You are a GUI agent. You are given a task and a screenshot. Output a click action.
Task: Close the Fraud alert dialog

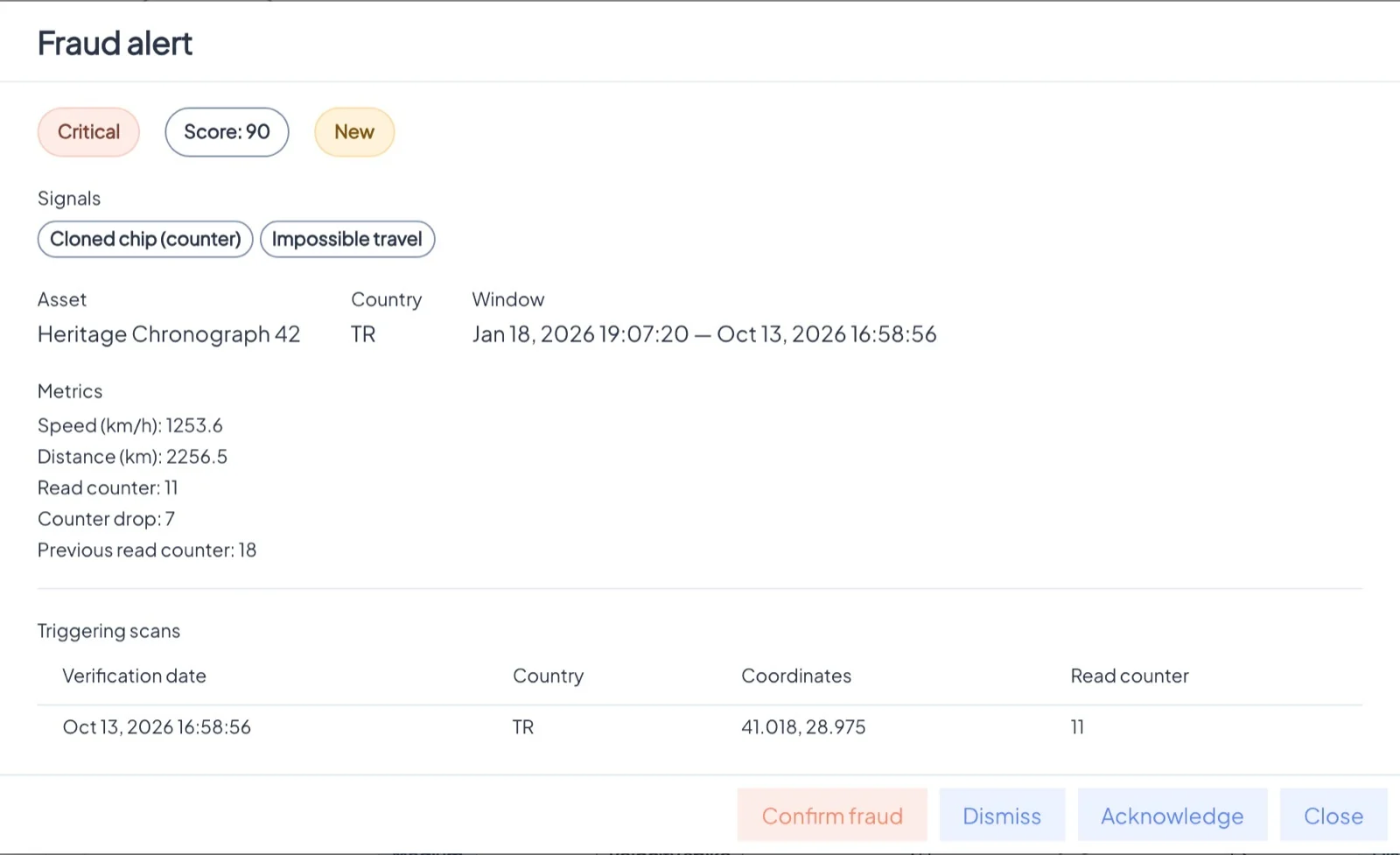[x=1333, y=816]
